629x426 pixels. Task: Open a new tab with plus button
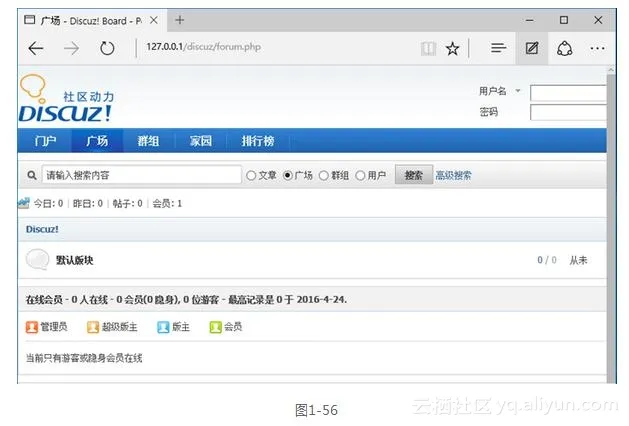tap(180, 20)
